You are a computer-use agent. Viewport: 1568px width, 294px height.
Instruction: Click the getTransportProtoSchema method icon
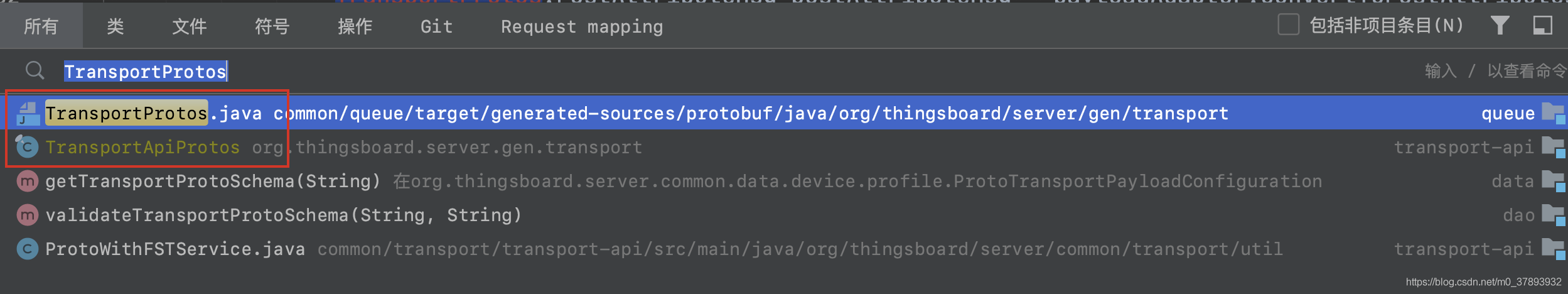pyautogui.click(x=27, y=182)
